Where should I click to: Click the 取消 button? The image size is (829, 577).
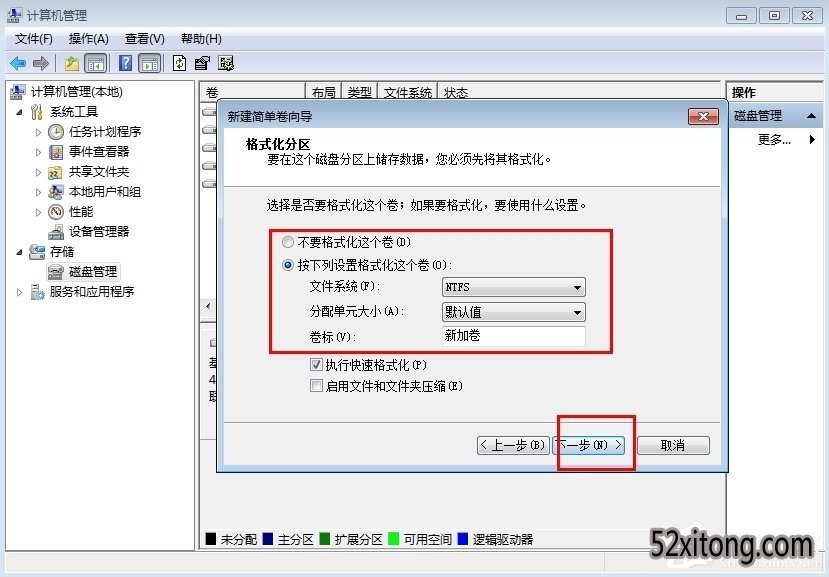[x=673, y=445]
